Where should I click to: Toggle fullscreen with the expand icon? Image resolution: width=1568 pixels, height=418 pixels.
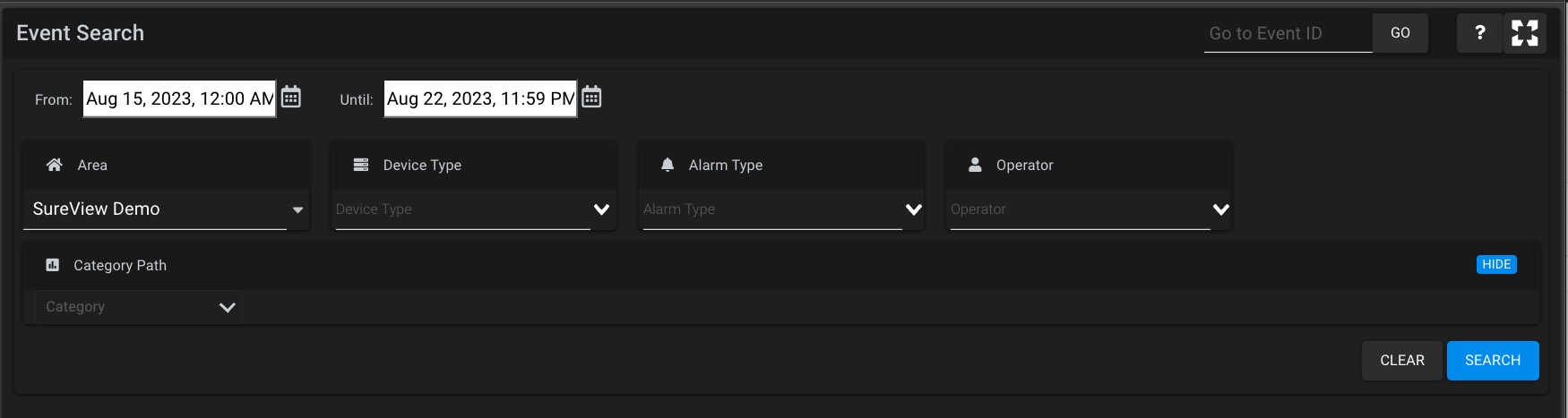click(x=1525, y=33)
